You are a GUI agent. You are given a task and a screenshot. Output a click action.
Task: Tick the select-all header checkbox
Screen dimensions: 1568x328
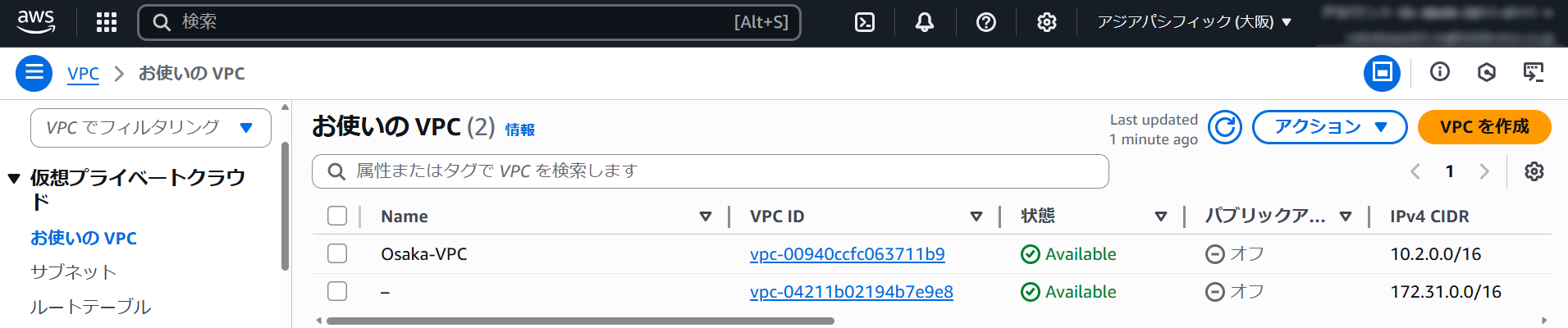[337, 216]
